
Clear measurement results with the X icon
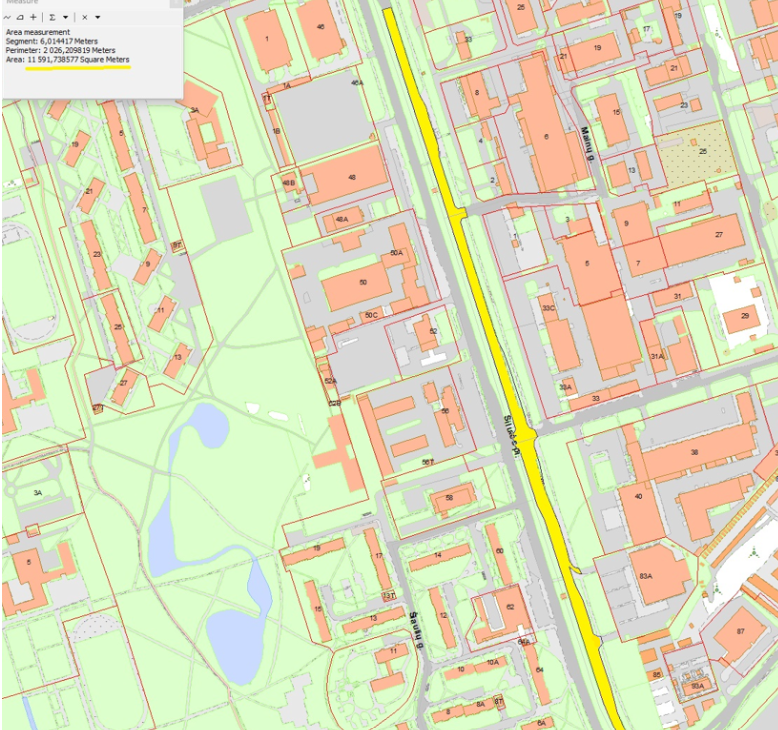pyautogui.click(x=85, y=17)
